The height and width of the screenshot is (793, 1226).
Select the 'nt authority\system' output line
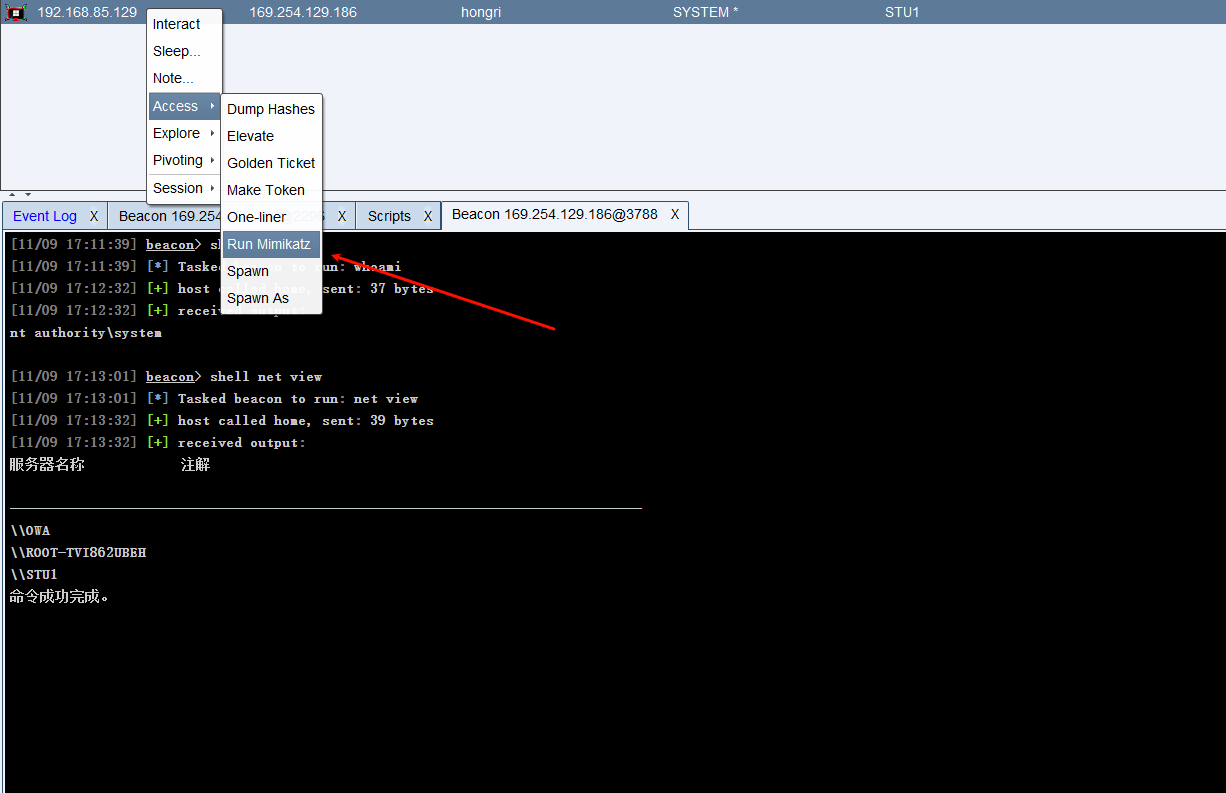click(x=86, y=333)
